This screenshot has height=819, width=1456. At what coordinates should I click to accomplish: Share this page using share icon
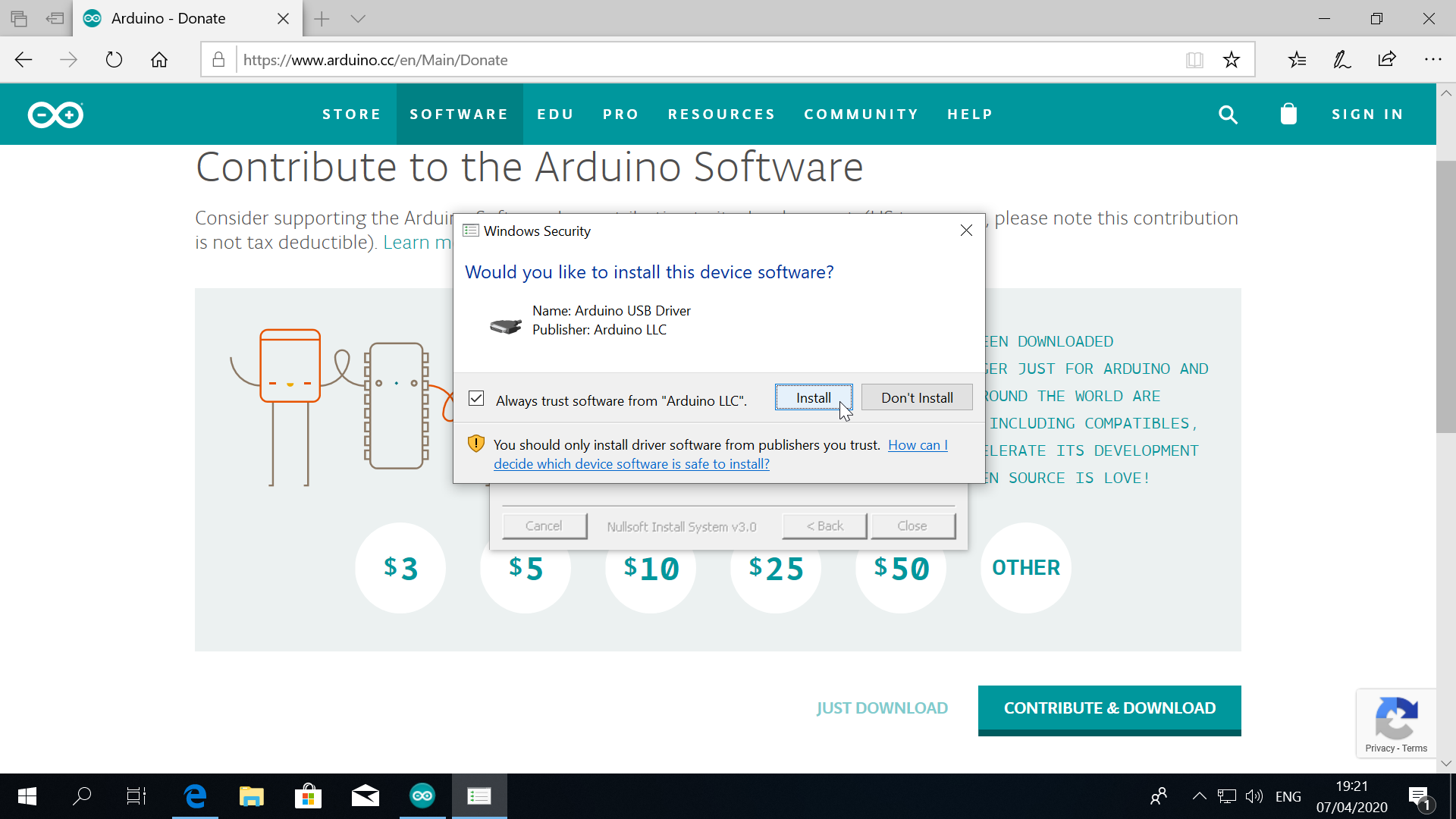pos(1387,60)
